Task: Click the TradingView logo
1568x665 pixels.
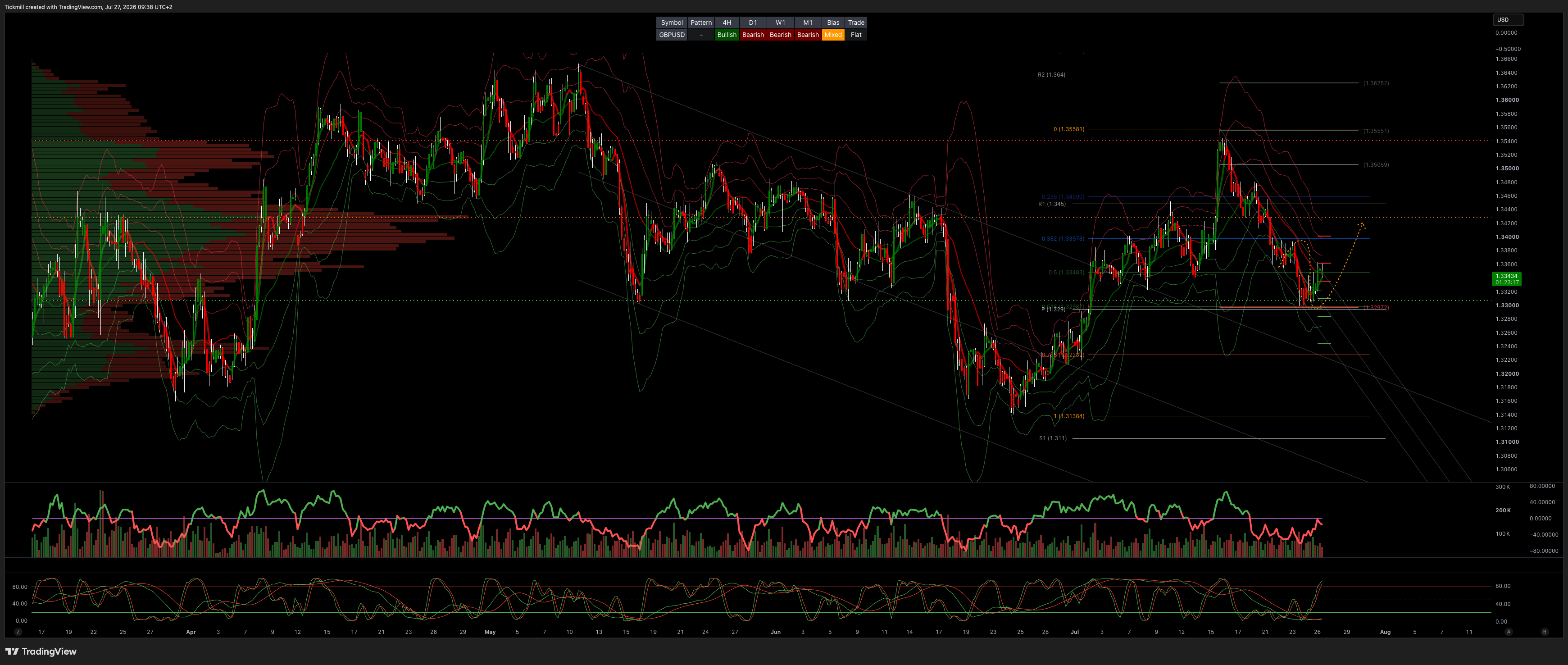Action: [x=41, y=651]
